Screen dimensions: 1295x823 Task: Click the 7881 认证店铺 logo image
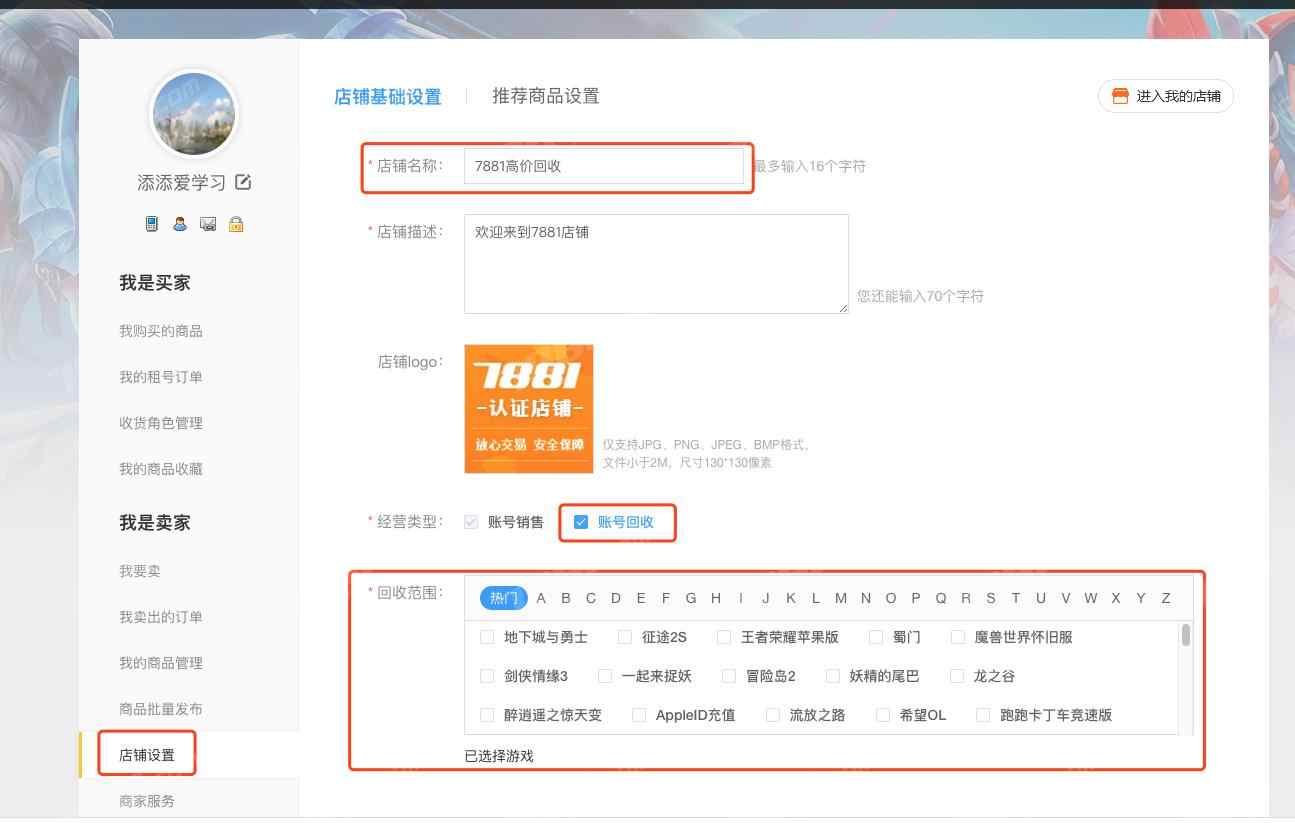coord(529,409)
